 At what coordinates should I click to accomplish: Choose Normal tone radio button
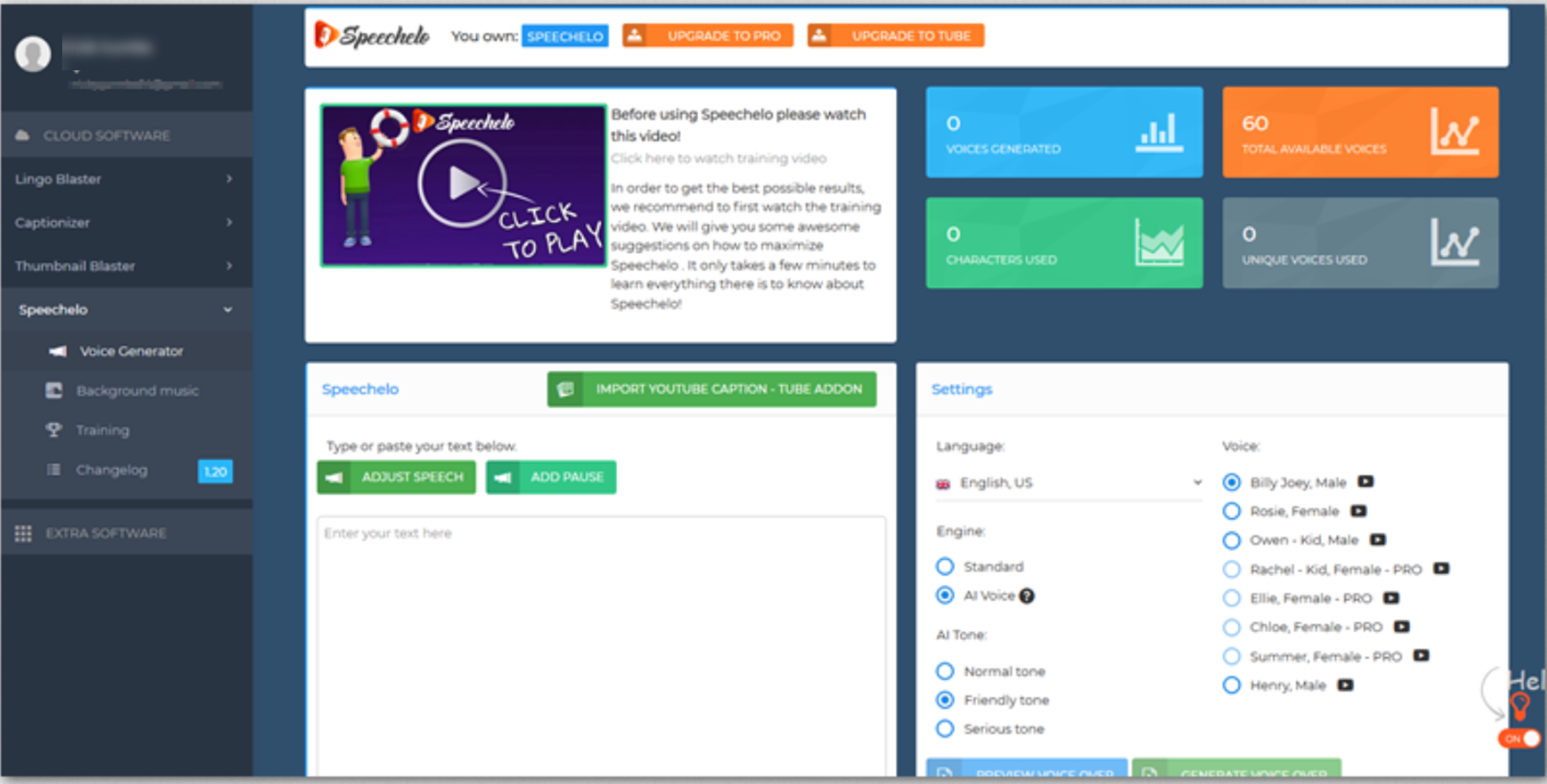[945, 671]
